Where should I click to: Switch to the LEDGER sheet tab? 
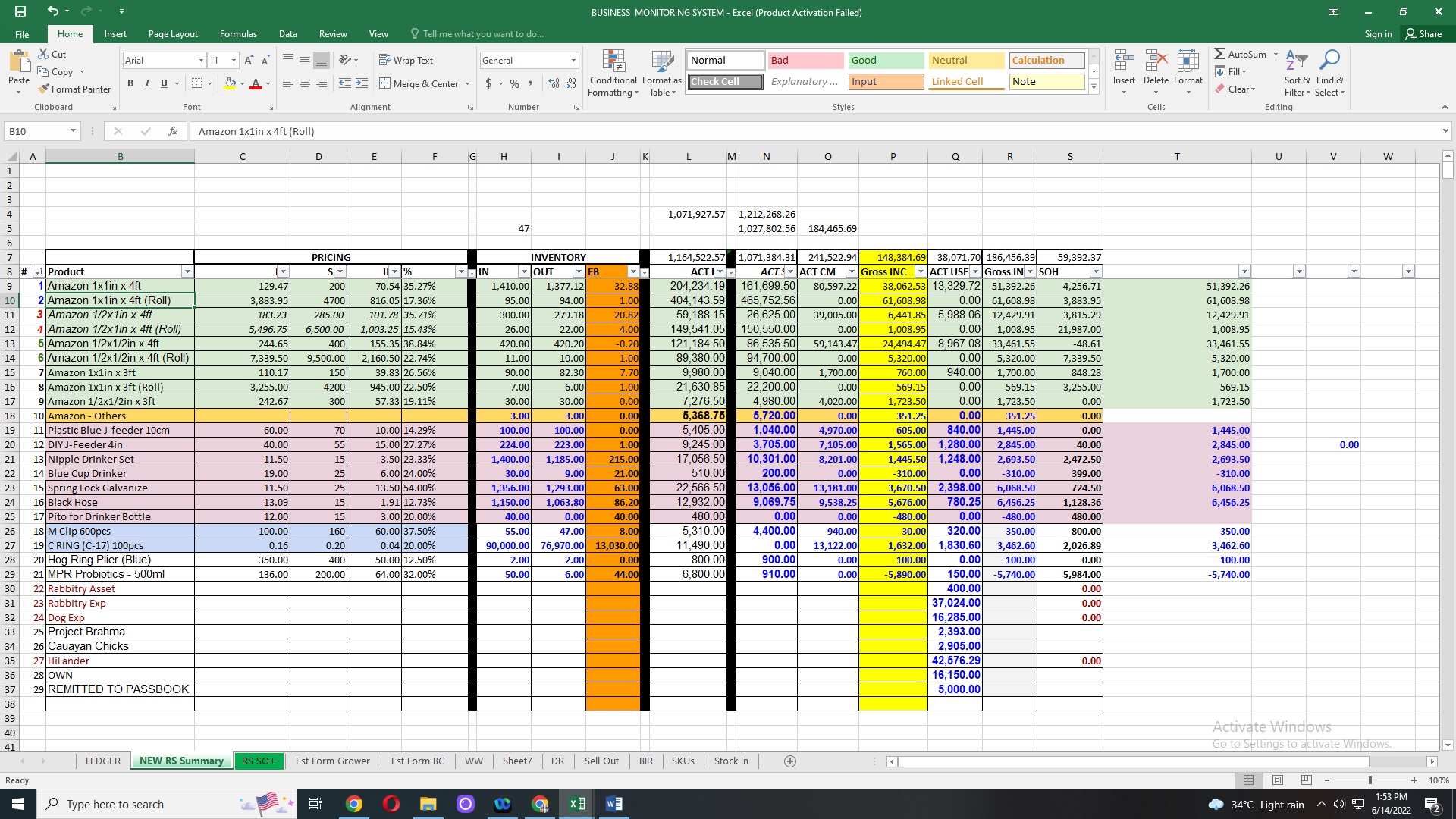(x=102, y=761)
